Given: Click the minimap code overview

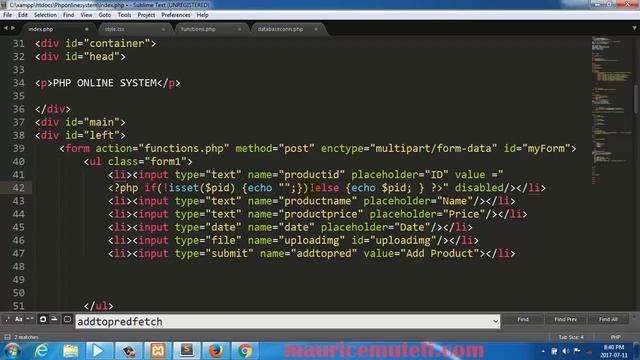Looking at the screenshot, I should coord(611,110).
